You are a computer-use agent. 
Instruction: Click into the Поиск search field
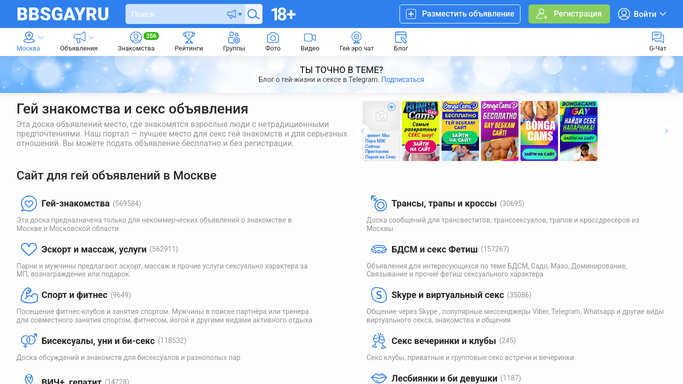tap(176, 14)
